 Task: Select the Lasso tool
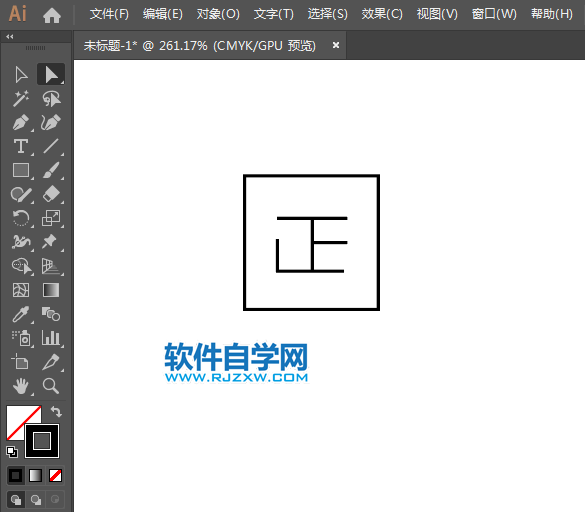[51, 99]
